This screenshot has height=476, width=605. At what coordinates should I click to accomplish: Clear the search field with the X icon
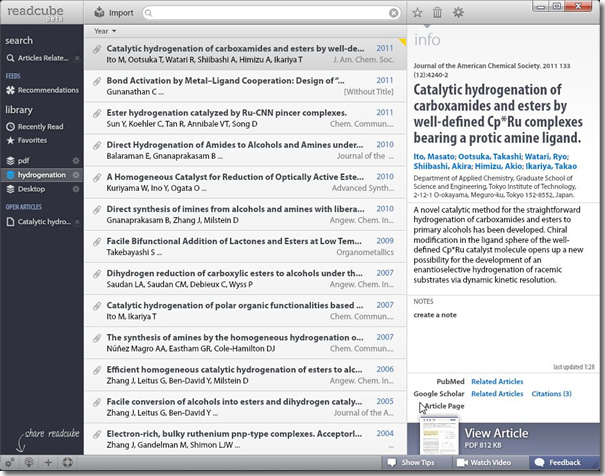click(393, 13)
